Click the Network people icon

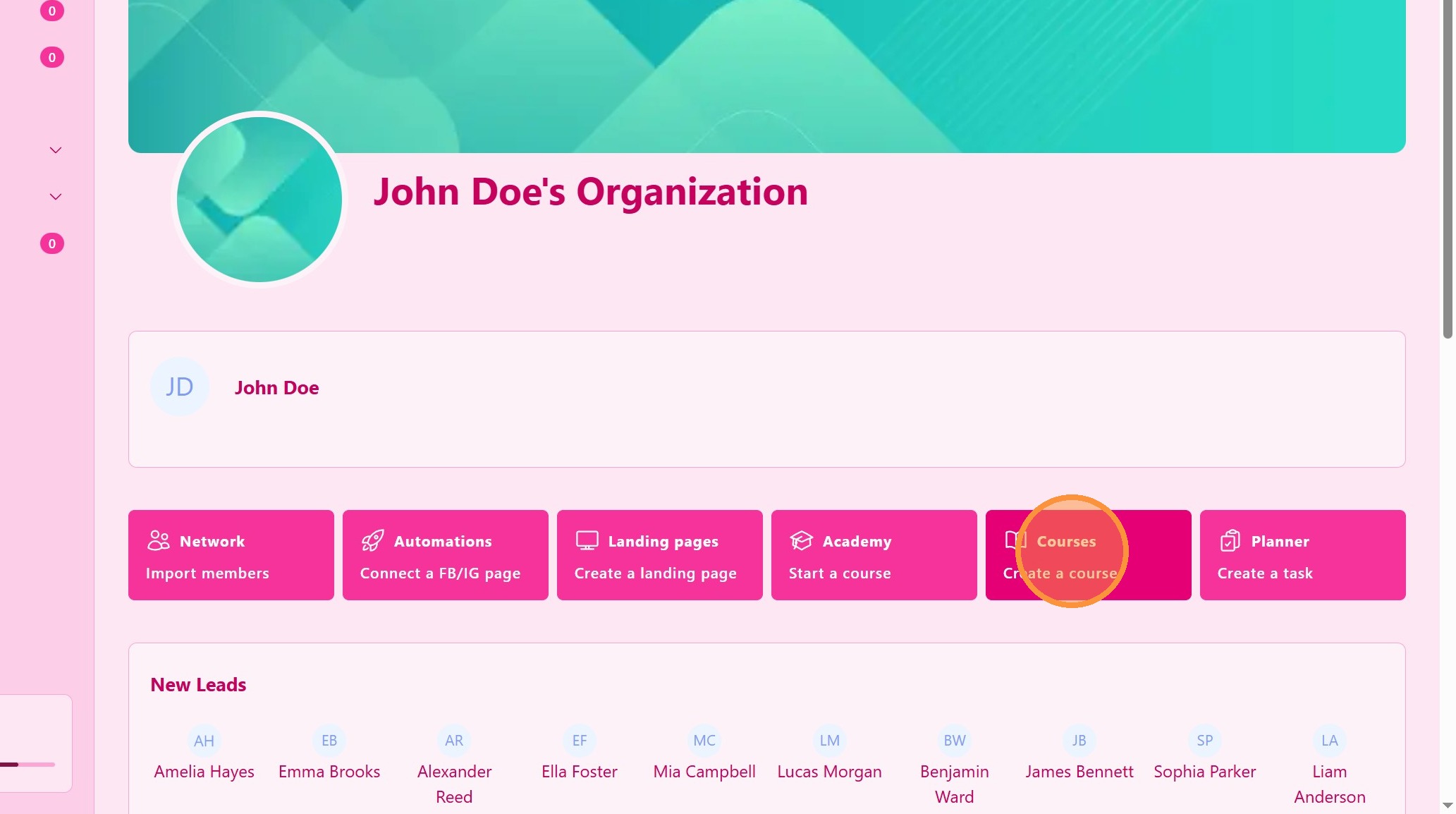[159, 540]
